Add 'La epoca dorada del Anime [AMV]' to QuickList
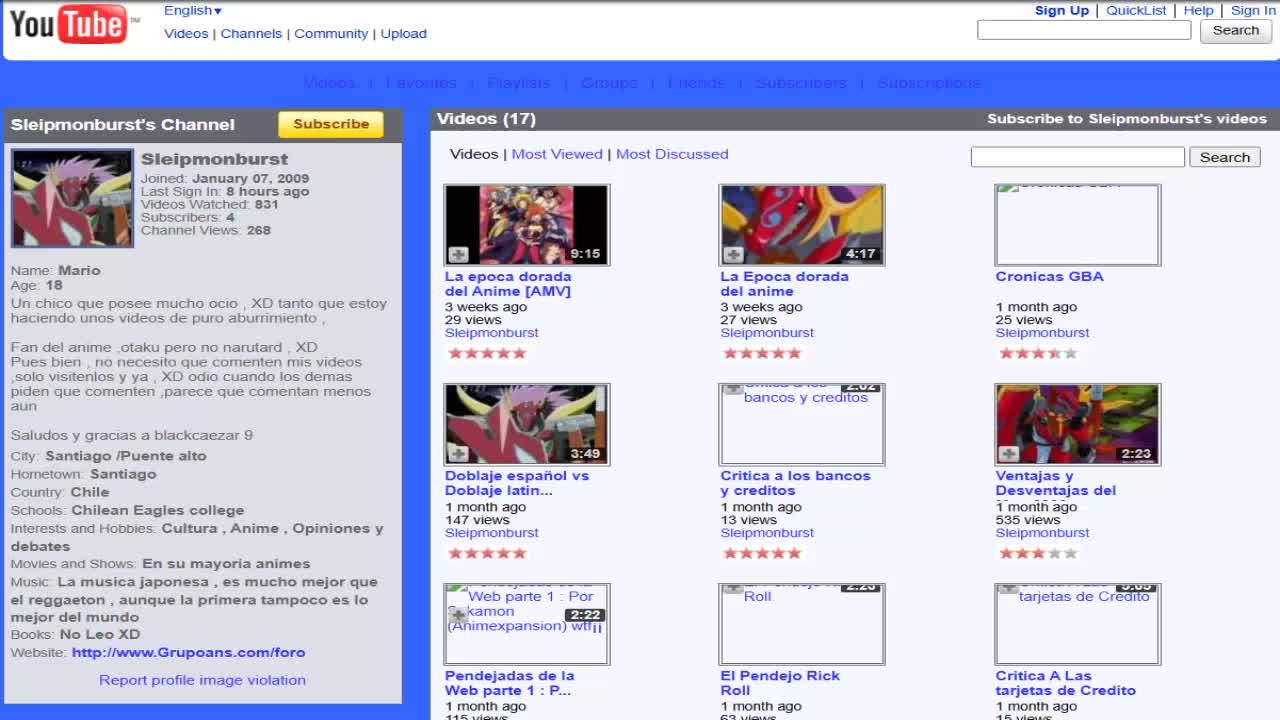The height and width of the screenshot is (720, 1280). tap(458, 254)
